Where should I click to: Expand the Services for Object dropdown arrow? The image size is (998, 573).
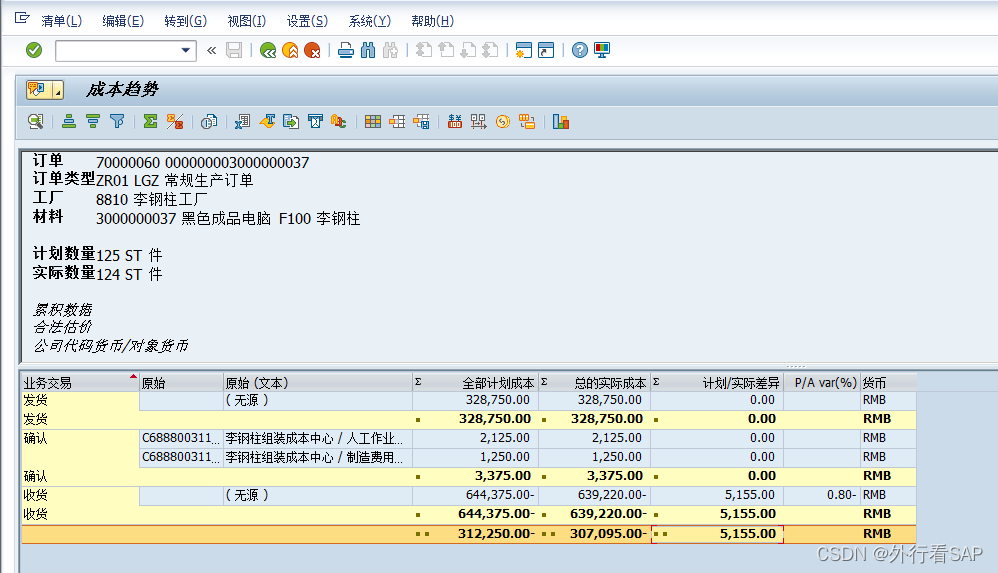click(x=58, y=90)
